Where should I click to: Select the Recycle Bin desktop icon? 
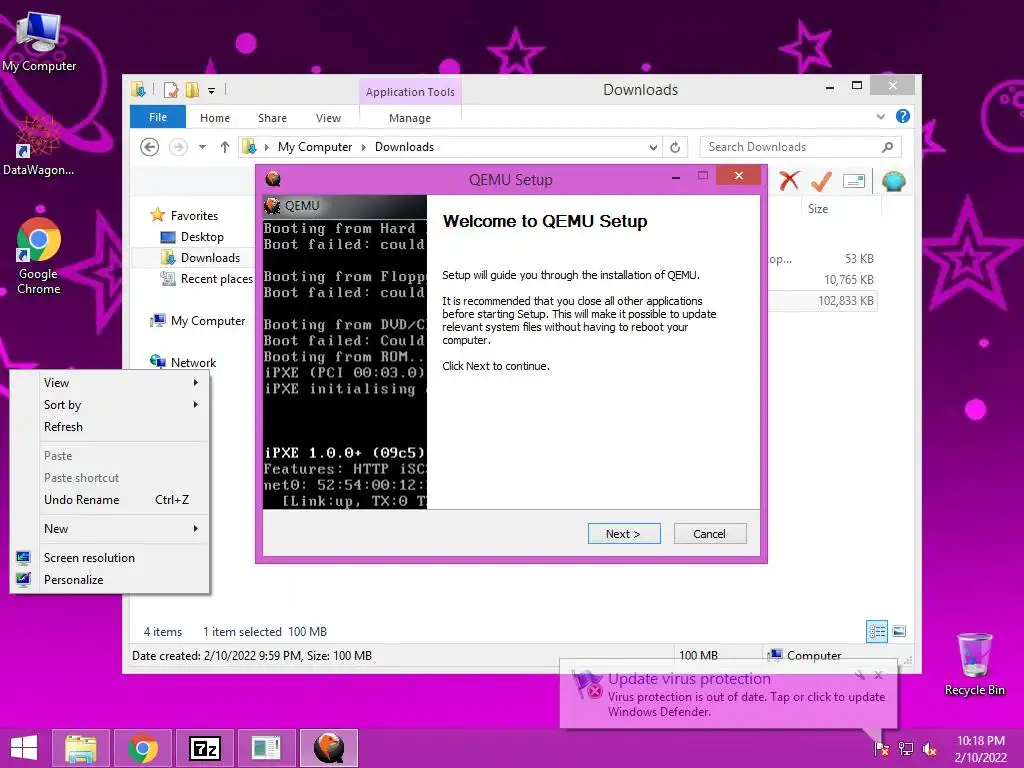(974, 664)
